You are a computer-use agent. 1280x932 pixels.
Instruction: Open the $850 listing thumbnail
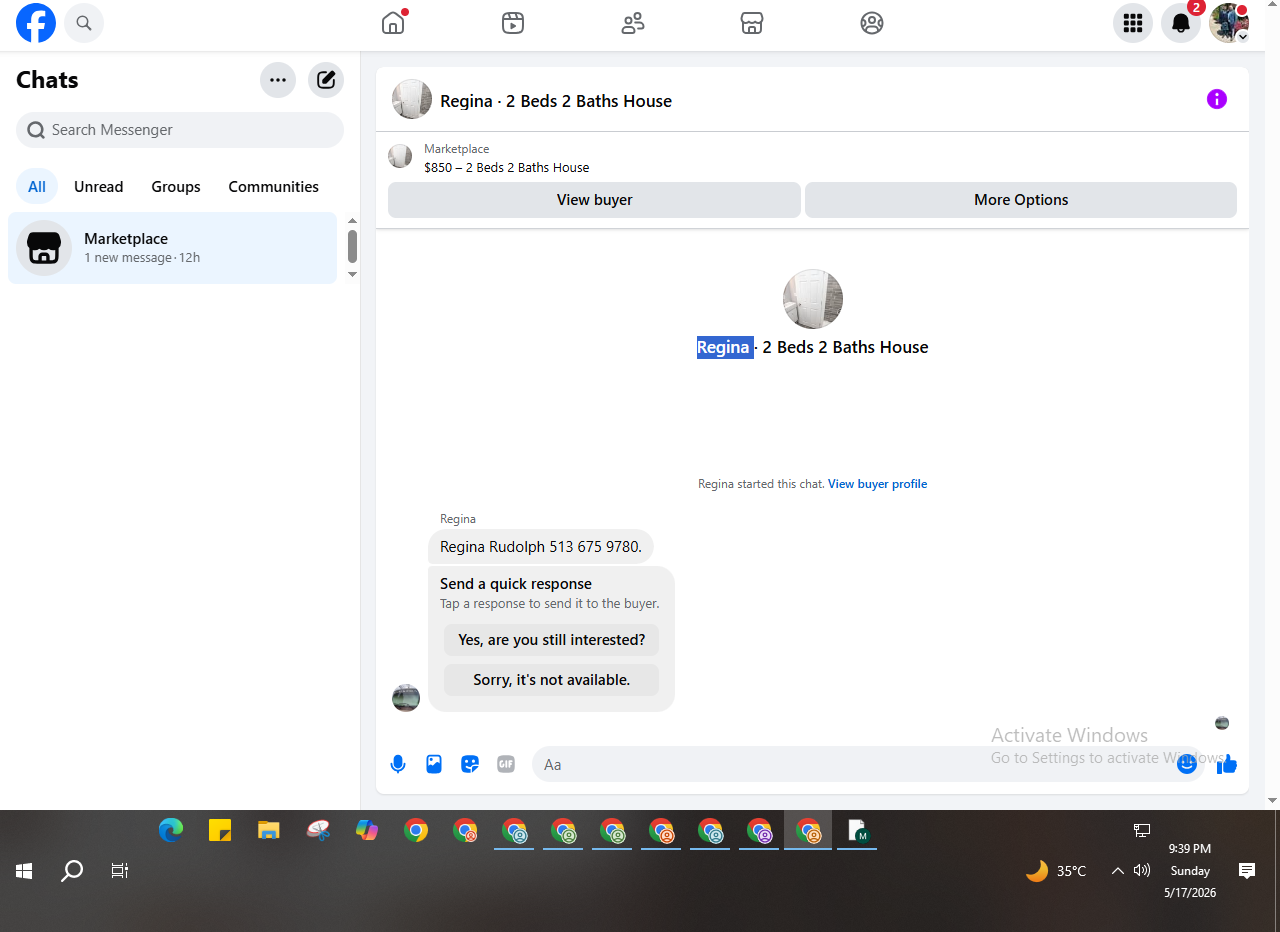click(400, 156)
